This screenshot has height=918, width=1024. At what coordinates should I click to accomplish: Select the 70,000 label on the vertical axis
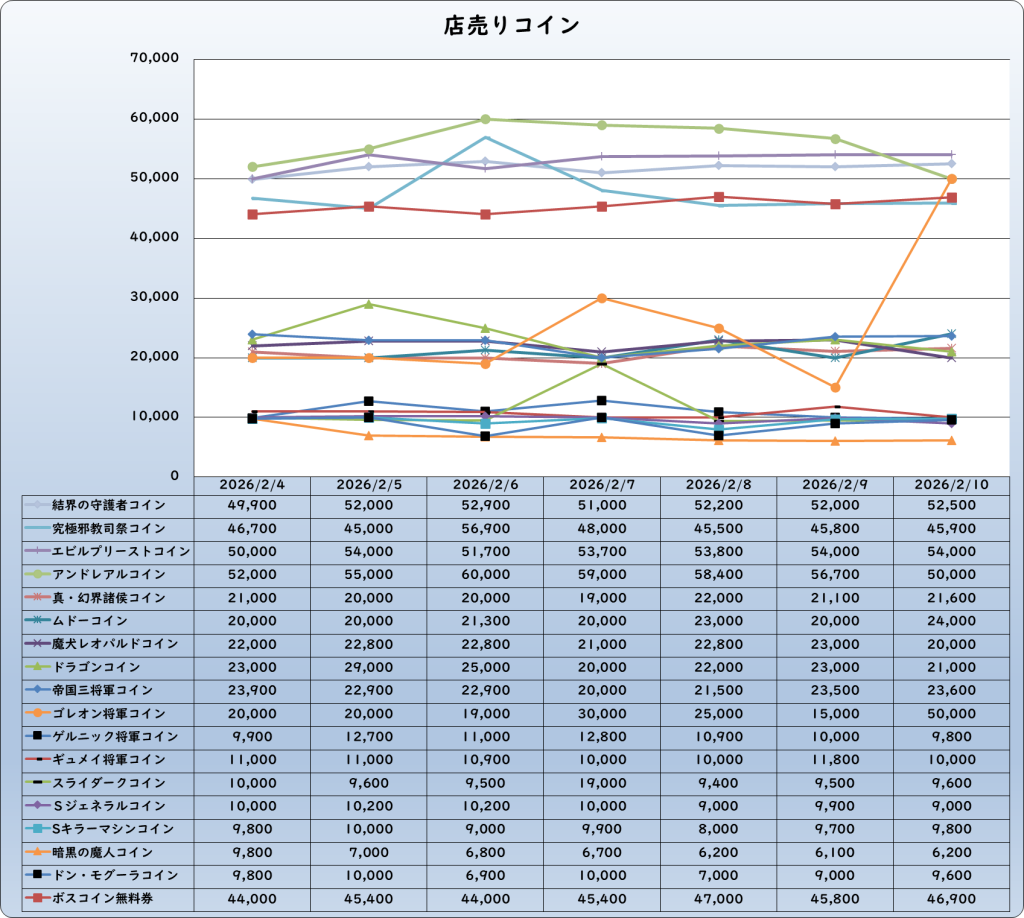point(155,59)
